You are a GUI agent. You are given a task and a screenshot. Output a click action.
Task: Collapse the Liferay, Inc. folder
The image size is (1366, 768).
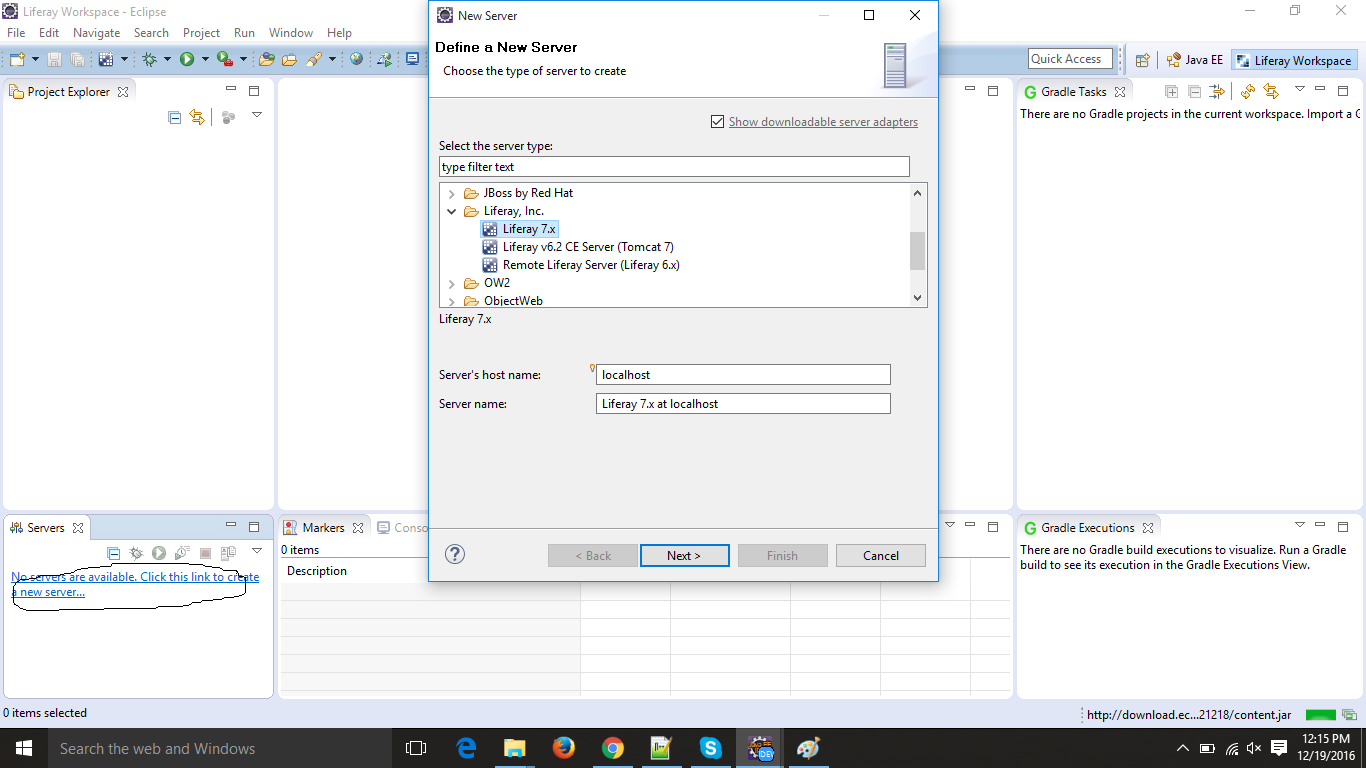point(452,211)
